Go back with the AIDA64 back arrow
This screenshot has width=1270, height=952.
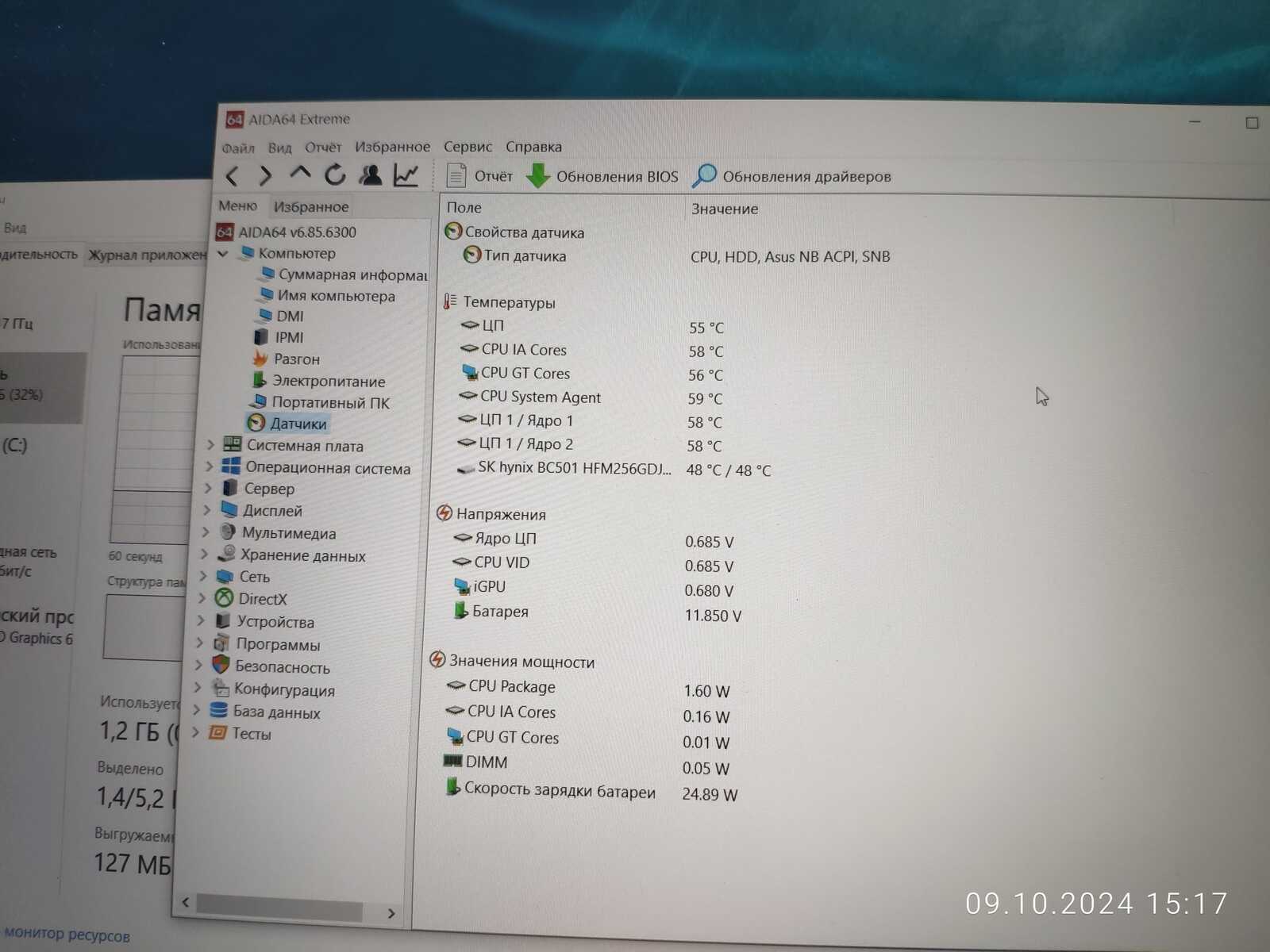(x=232, y=176)
